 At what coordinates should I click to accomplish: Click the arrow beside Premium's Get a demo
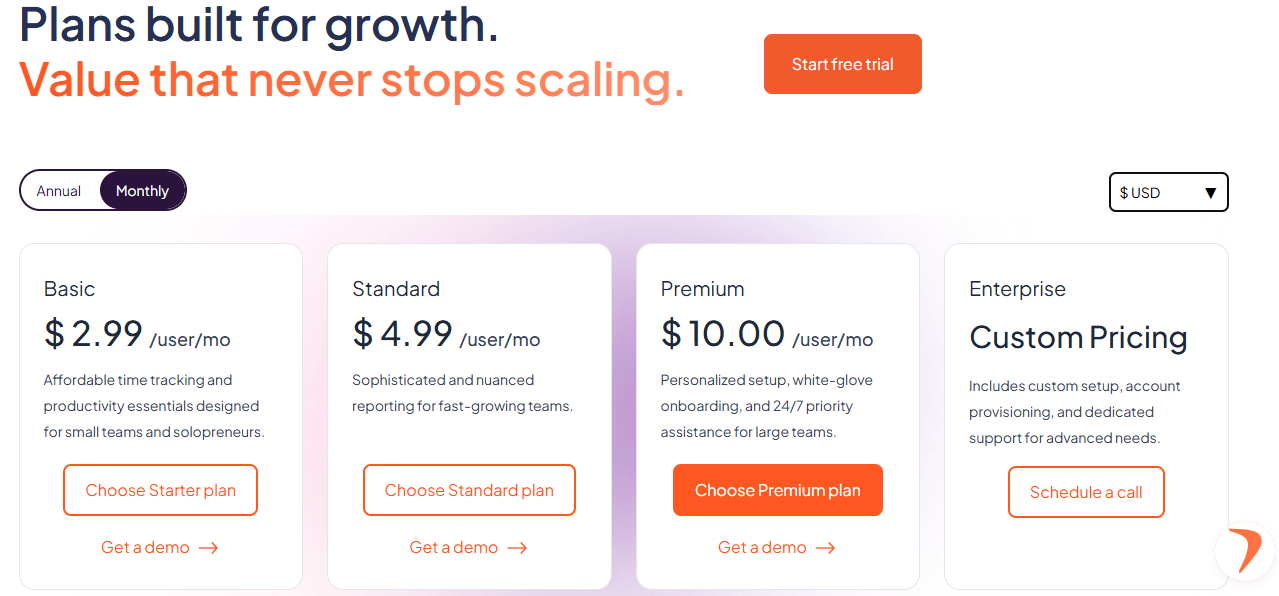[x=825, y=548]
